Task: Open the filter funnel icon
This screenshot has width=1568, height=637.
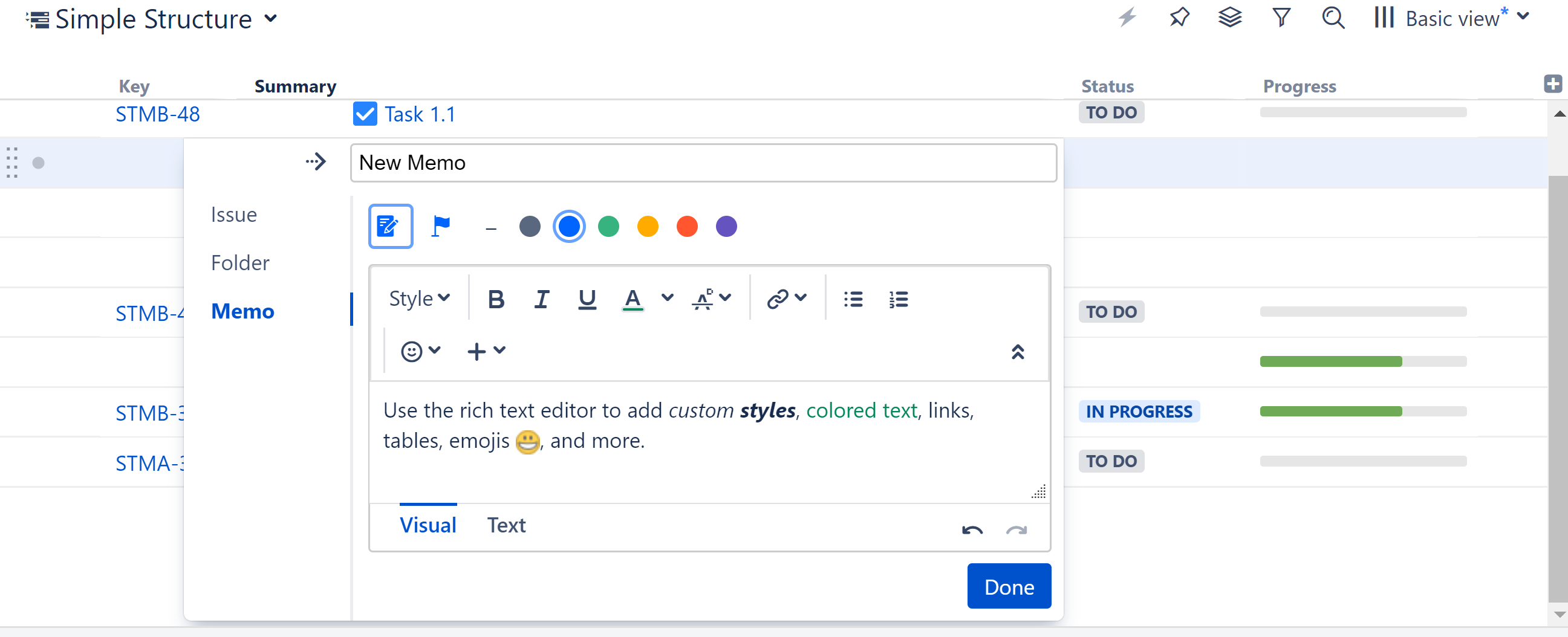Action: coord(1281,18)
